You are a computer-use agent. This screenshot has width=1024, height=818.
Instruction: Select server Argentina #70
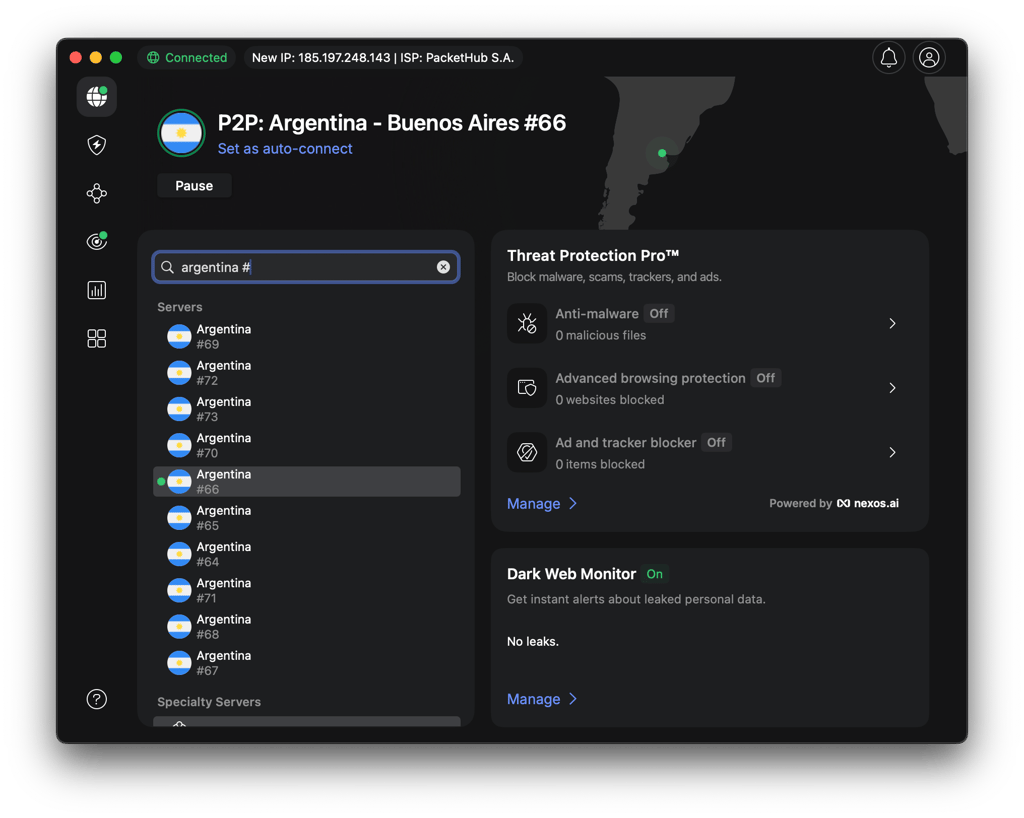pos(306,445)
